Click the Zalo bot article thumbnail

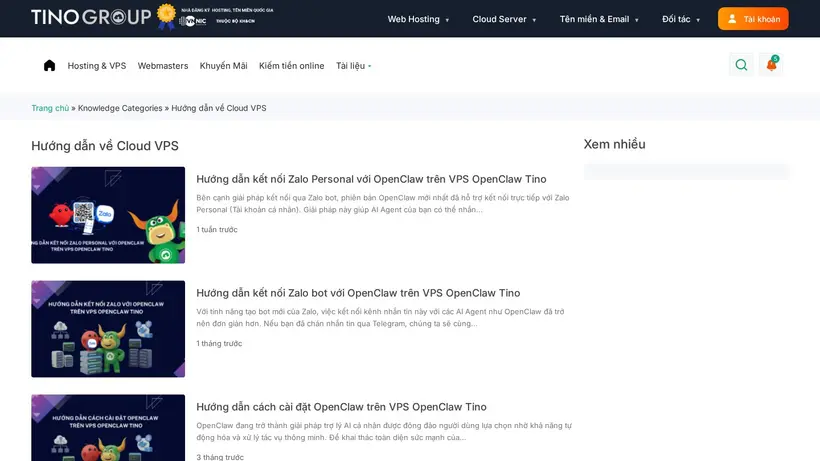[x=108, y=329]
